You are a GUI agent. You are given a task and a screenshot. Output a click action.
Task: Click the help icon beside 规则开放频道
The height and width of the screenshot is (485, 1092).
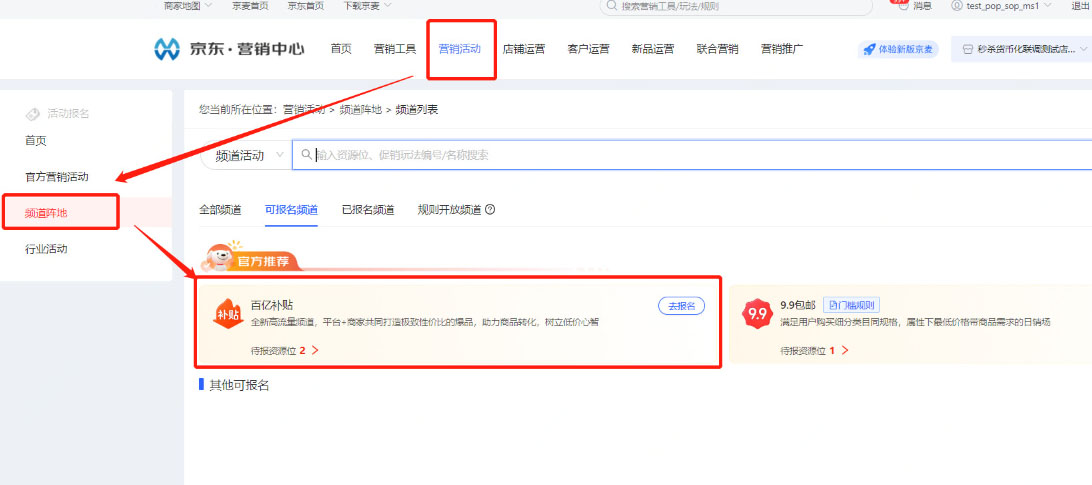[490, 210]
